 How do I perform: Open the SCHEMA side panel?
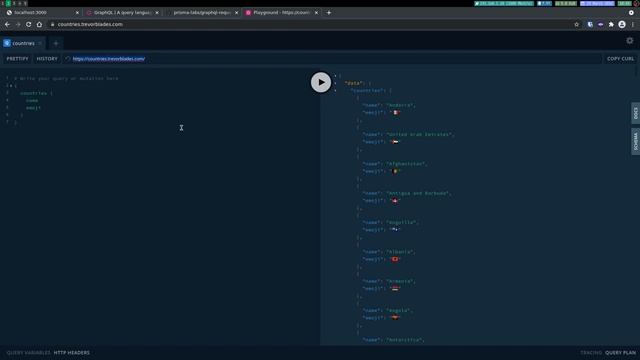coord(636,141)
